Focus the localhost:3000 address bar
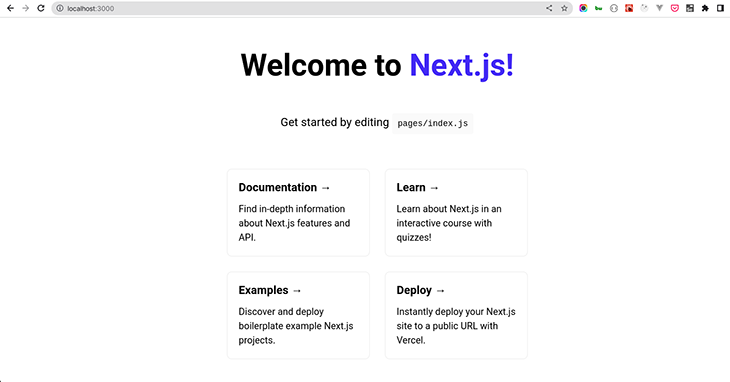Image resolution: width=730 pixels, height=382 pixels. (311, 8)
